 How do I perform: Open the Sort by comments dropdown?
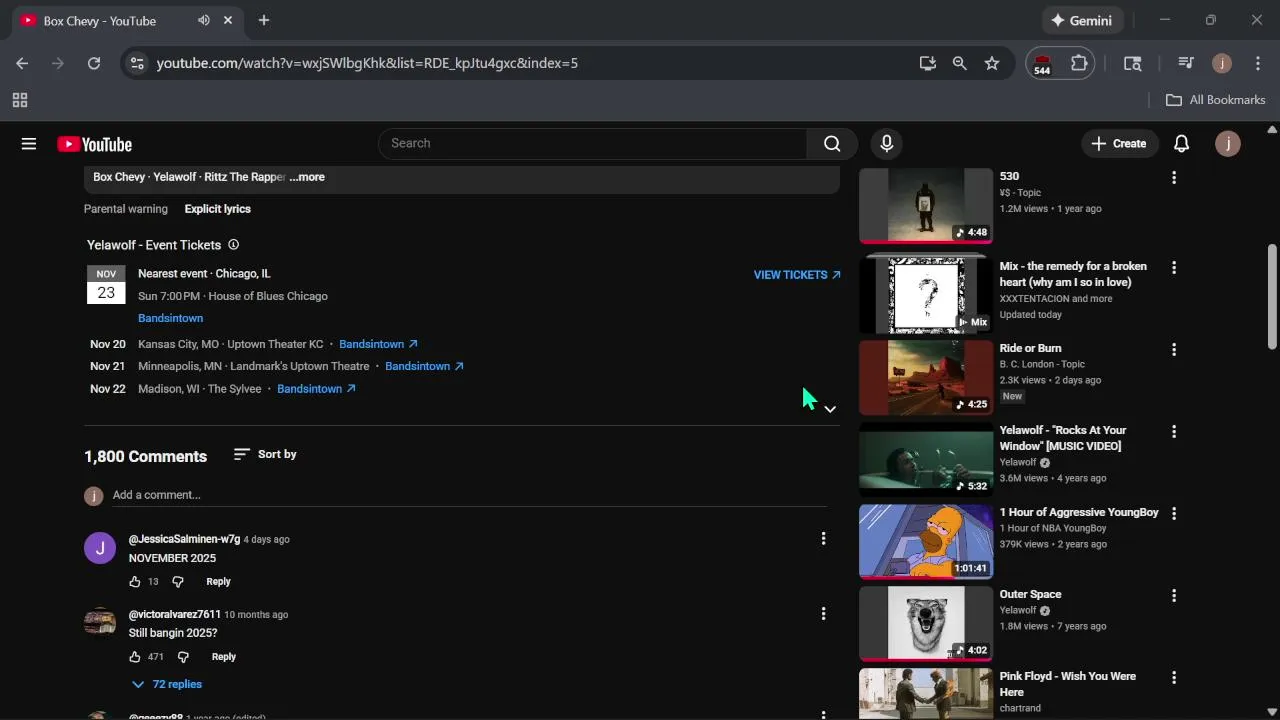[x=265, y=454]
